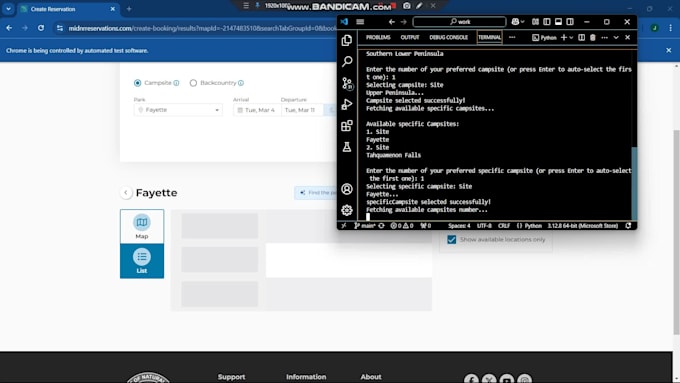Viewport: 680px width, 383px height.
Task: Switch to the PROBLEMS tab
Action: tap(378, 38)
